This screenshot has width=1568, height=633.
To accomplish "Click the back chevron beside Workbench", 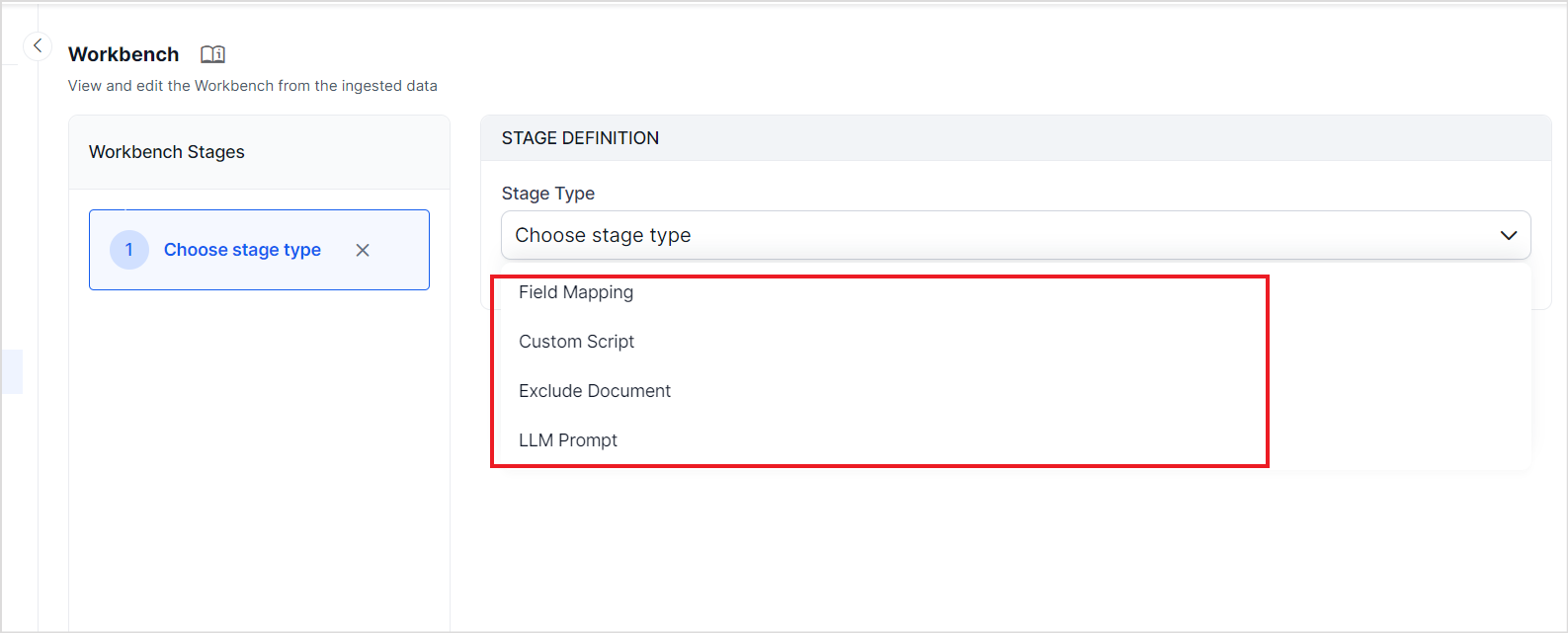I will (38, 45).
